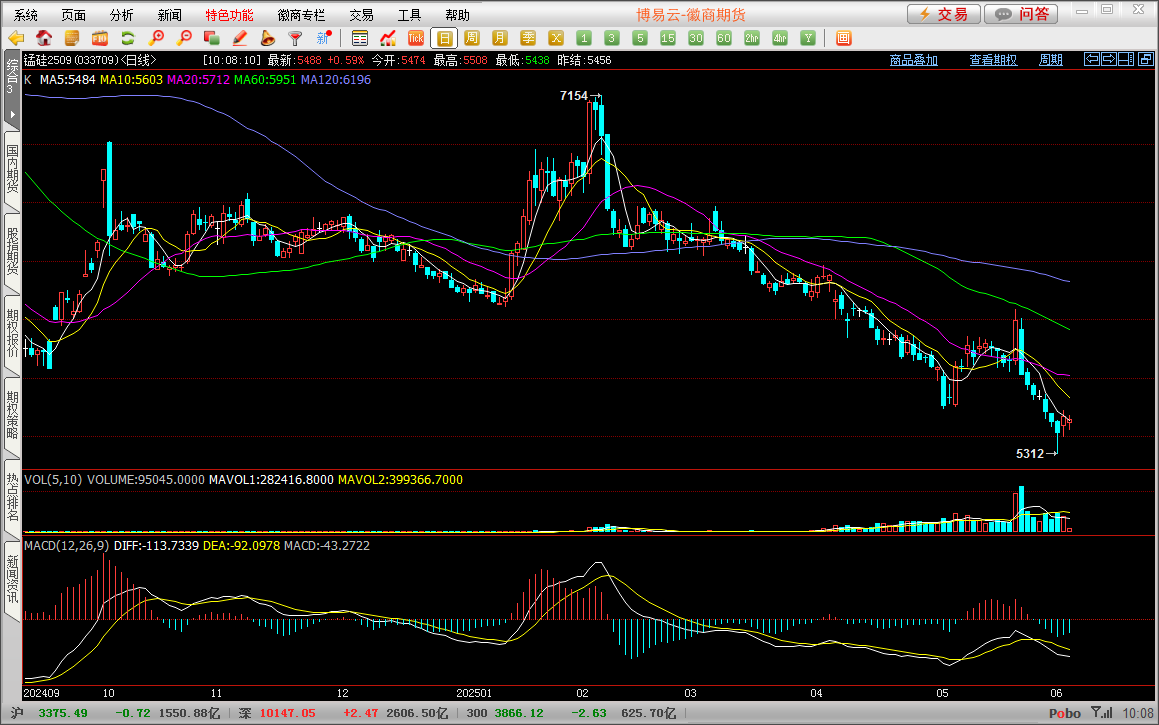The width and height of the screenshot is (1159, 725).
Task: Click the 商品叠加 link
Action: pyautogui.click(x=914, y=60)
